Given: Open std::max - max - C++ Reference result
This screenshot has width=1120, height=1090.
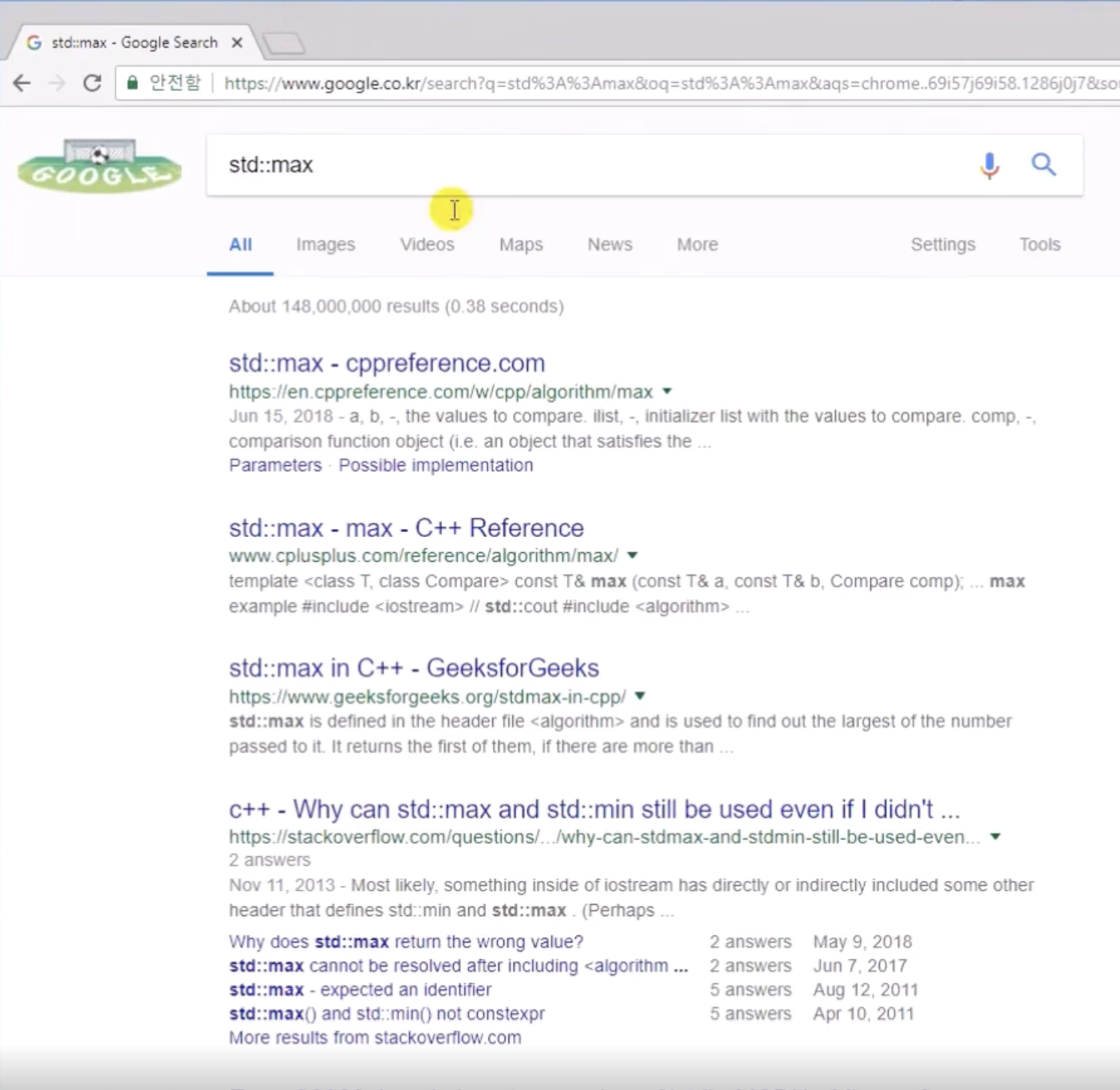Looking at the screenshot, I should coord(406,528).
